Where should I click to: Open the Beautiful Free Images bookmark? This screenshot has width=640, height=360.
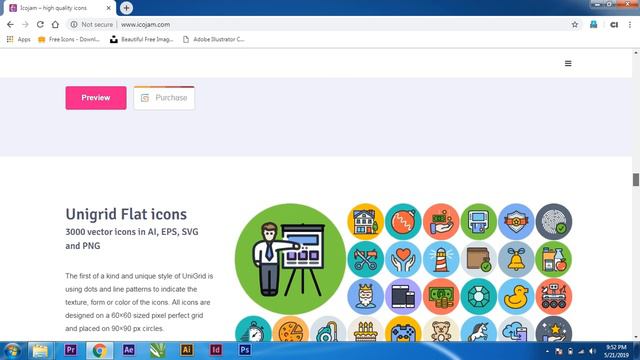142,39
